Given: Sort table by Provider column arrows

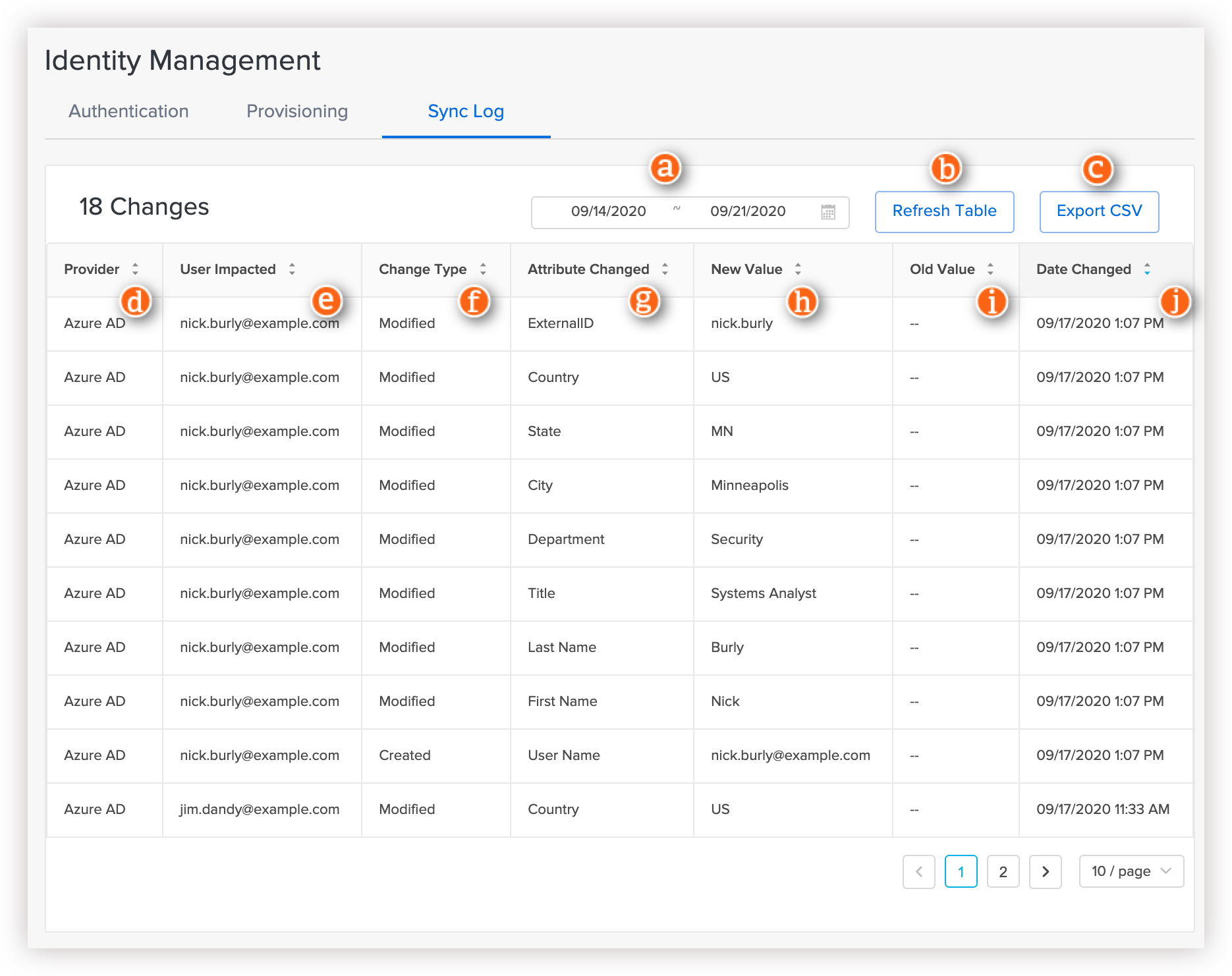Looking at the screenshot, I should 135,269.
